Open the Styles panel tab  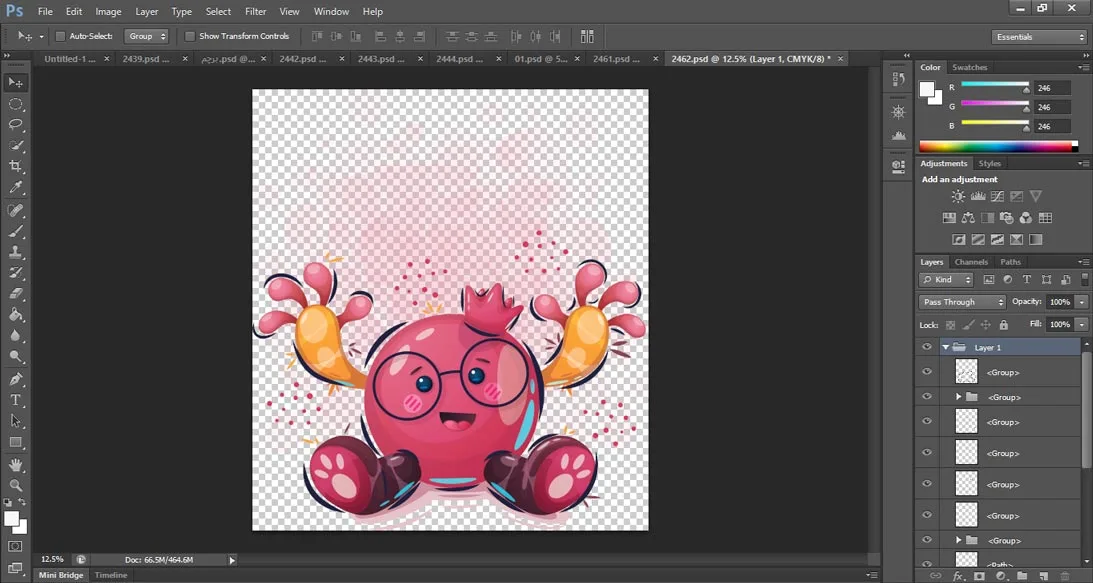(x=989, y=164)
